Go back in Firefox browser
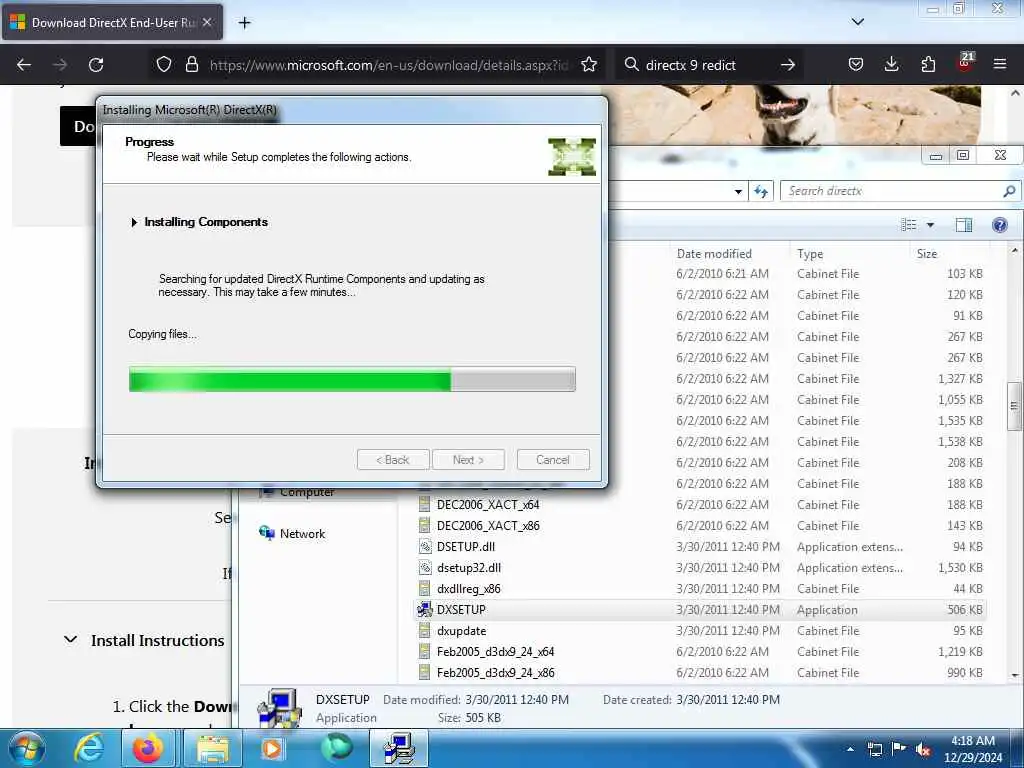Image resolution: width=1024 pixels, height=768 pixels. pyautogui.click(x=24, y=65)
